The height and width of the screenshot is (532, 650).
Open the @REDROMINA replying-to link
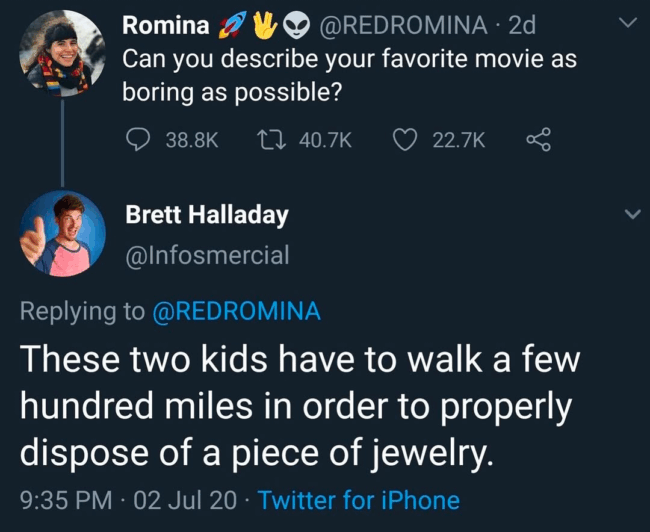236,311
